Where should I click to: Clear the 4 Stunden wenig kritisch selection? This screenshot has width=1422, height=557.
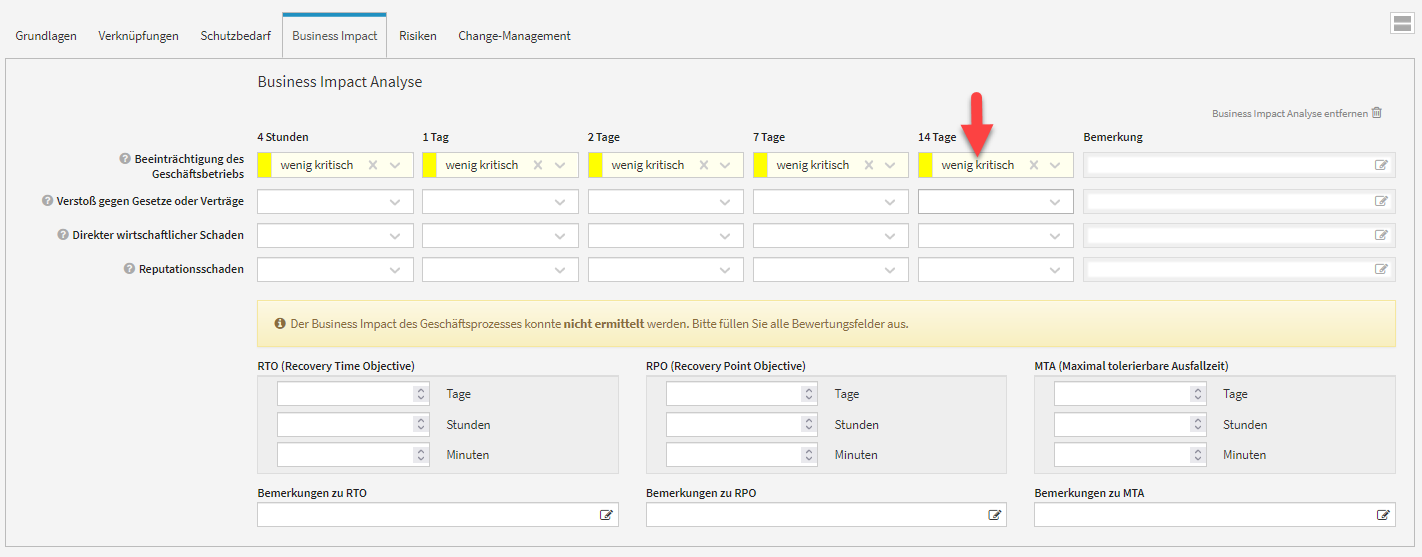(373, 166)
